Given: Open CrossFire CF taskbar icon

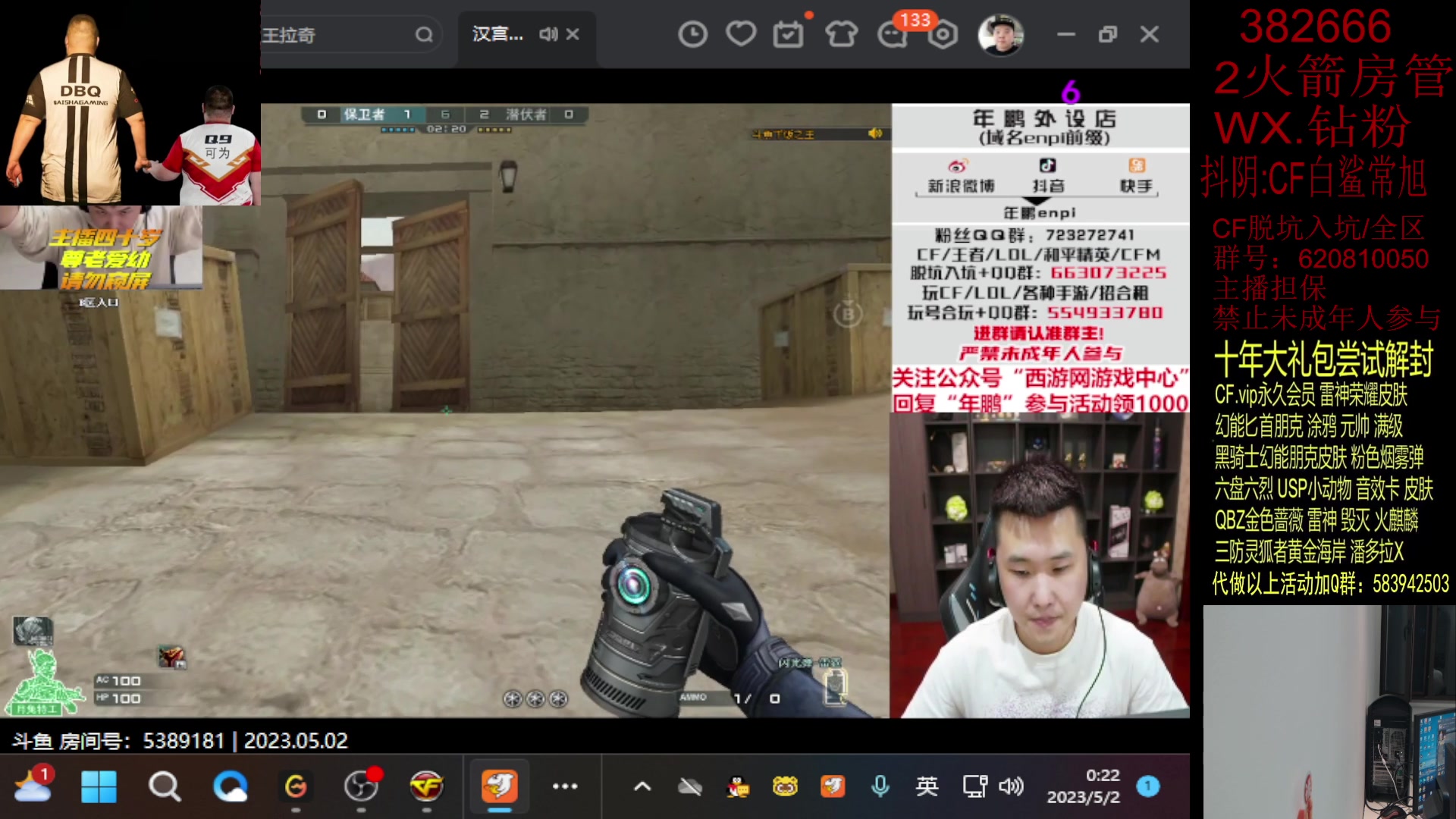Looking at the screenshot, I should (426, 786).
